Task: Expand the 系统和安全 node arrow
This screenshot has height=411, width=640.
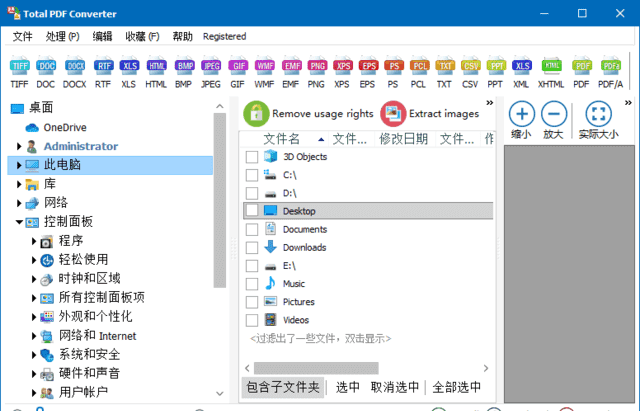Action: point(34,355)
